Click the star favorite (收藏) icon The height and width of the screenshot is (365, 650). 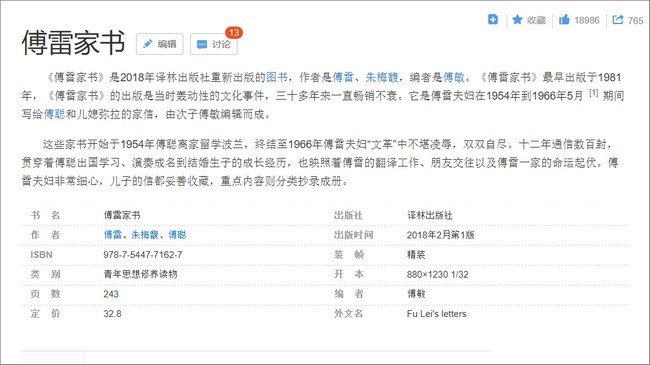(517, 19)
